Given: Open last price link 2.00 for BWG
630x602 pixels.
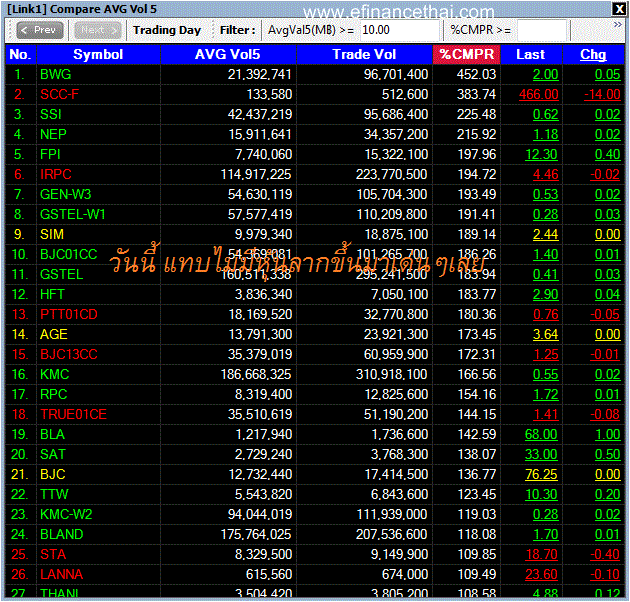Looking at the screenshot, I should point(546,74).
